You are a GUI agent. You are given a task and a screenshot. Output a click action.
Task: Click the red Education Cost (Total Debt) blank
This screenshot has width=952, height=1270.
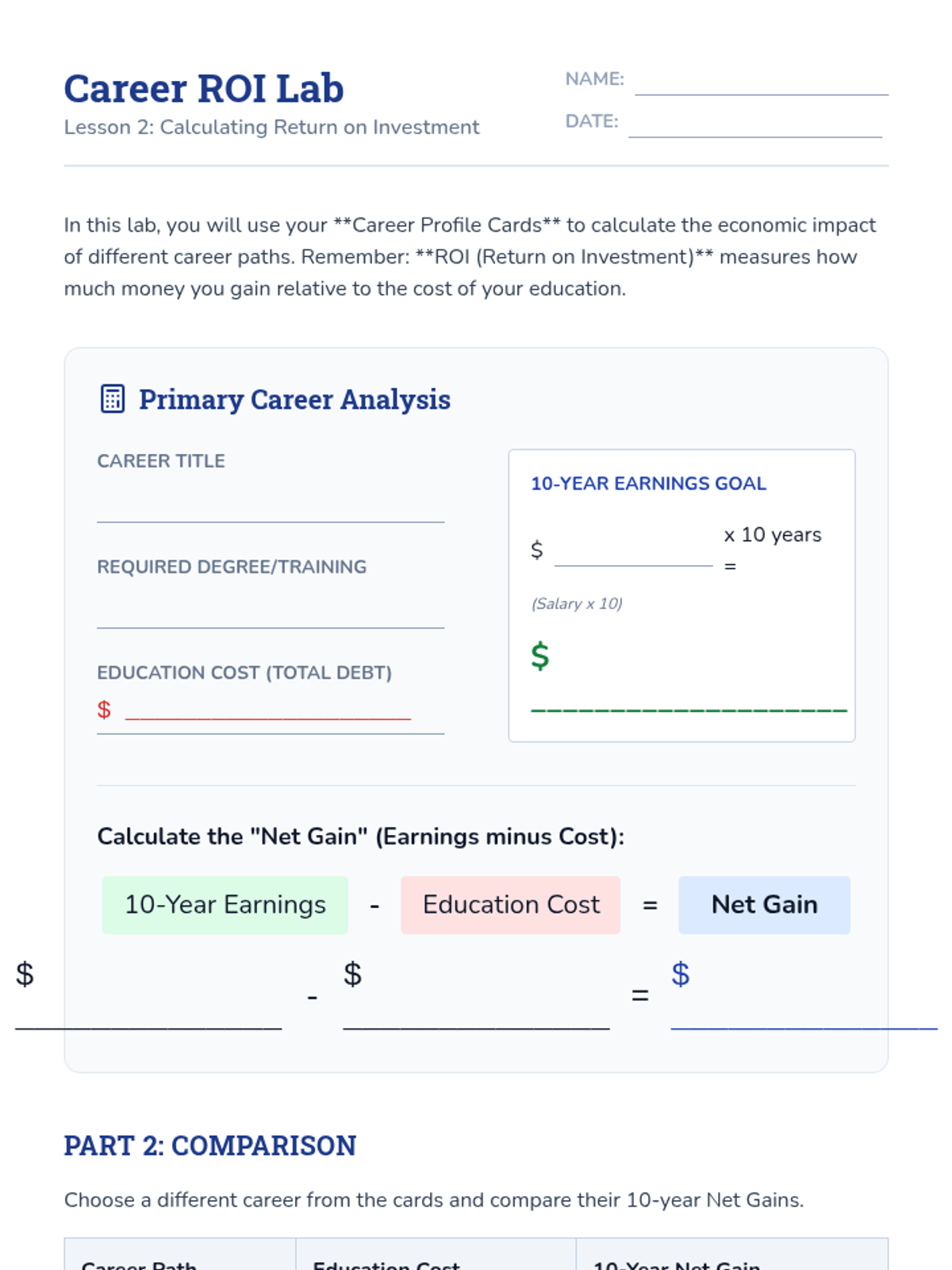pyautogui.click(x=268, y=711)
